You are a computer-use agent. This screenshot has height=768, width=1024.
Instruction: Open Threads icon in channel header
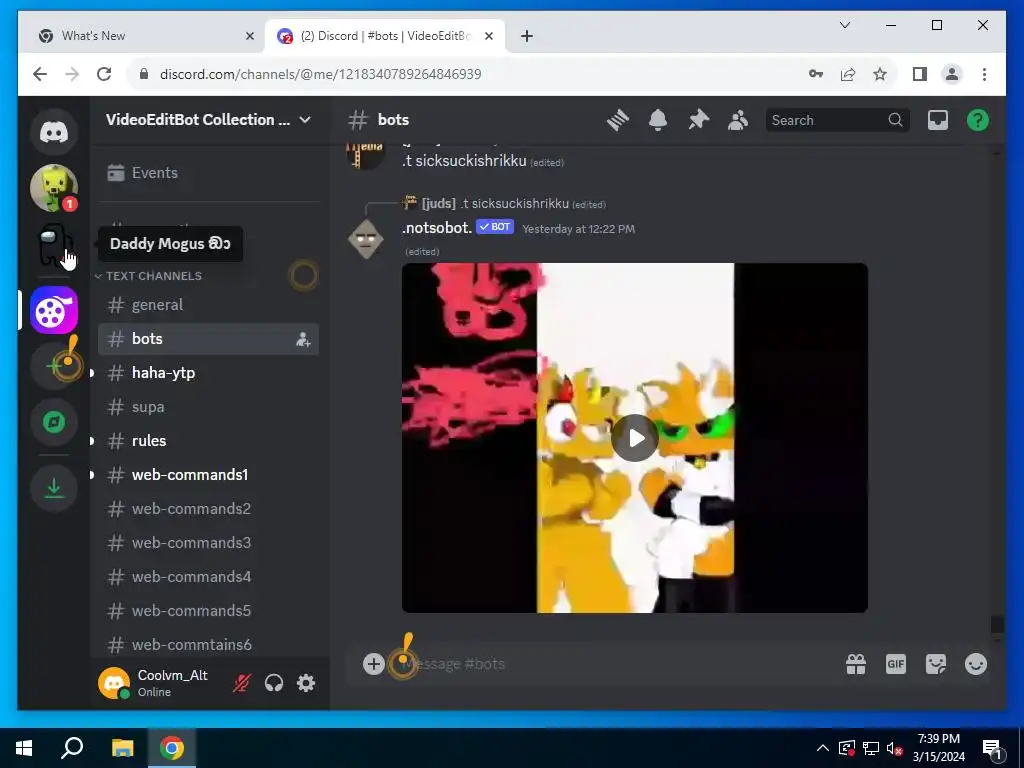[x=617, y=120]
